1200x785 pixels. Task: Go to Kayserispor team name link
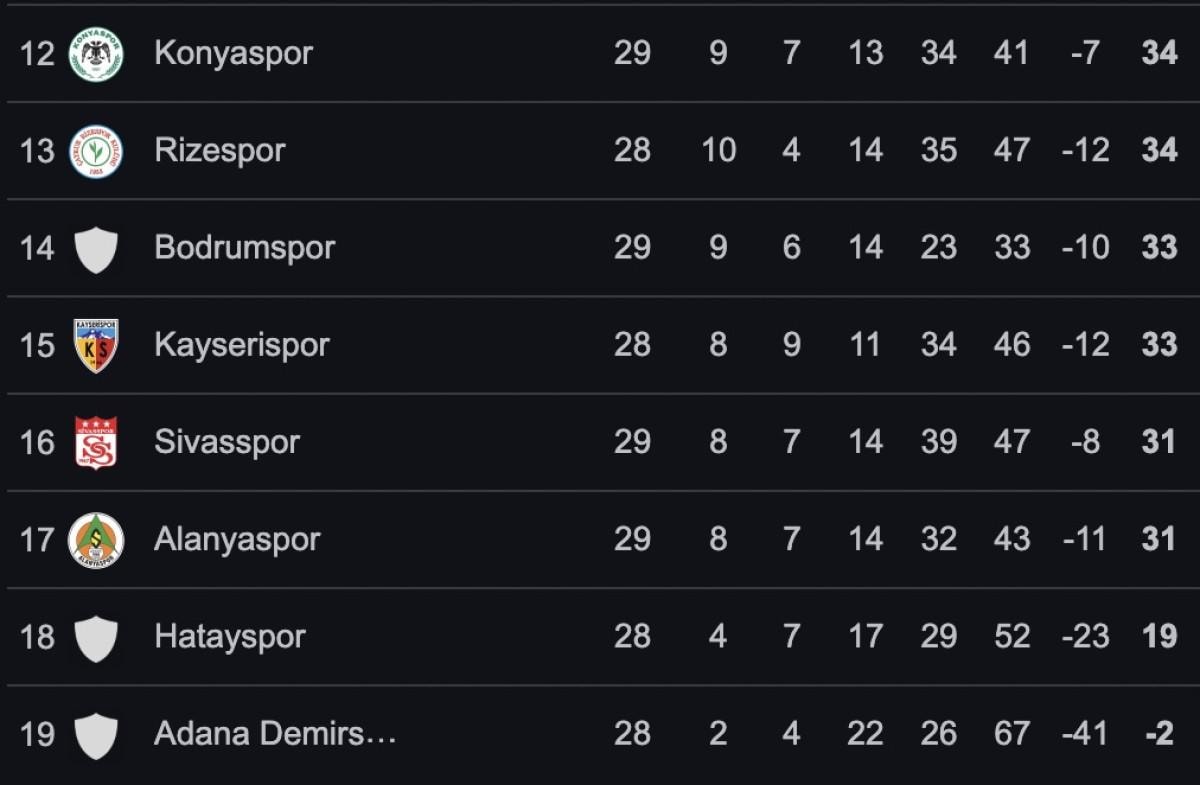point(241,345)
